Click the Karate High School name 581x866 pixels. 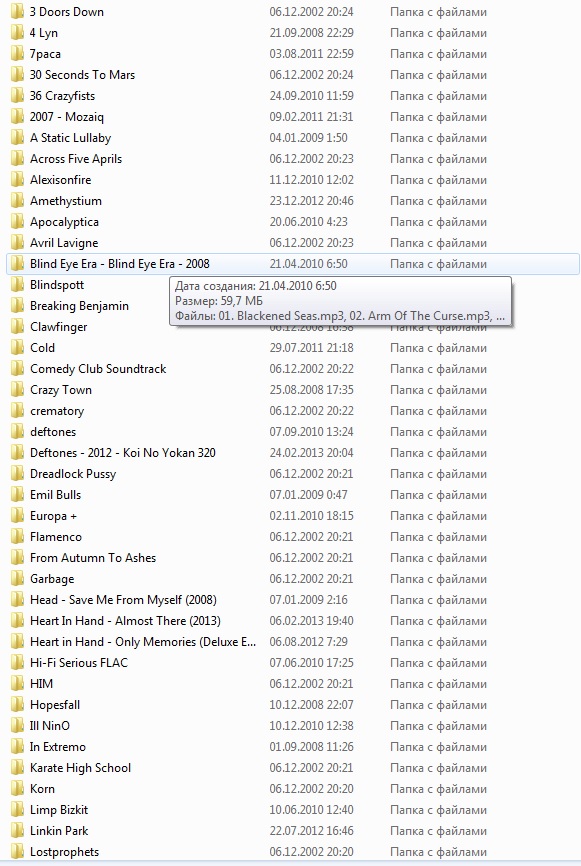coord(80,768)
